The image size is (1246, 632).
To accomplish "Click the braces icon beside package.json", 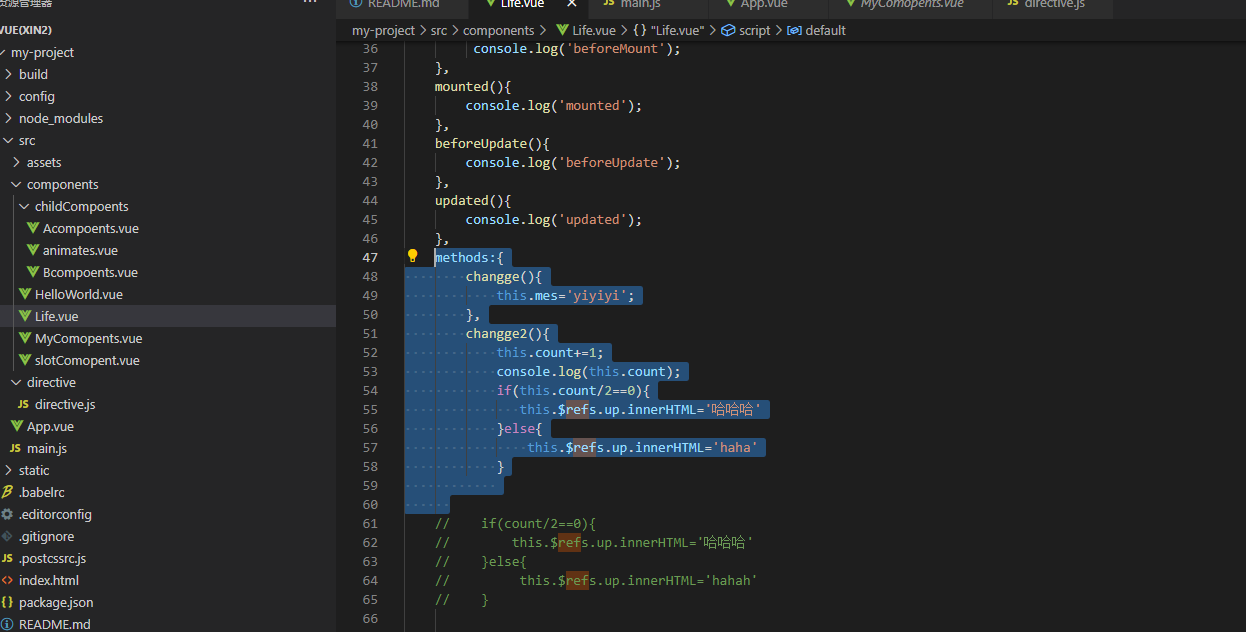I will (8, 602).
